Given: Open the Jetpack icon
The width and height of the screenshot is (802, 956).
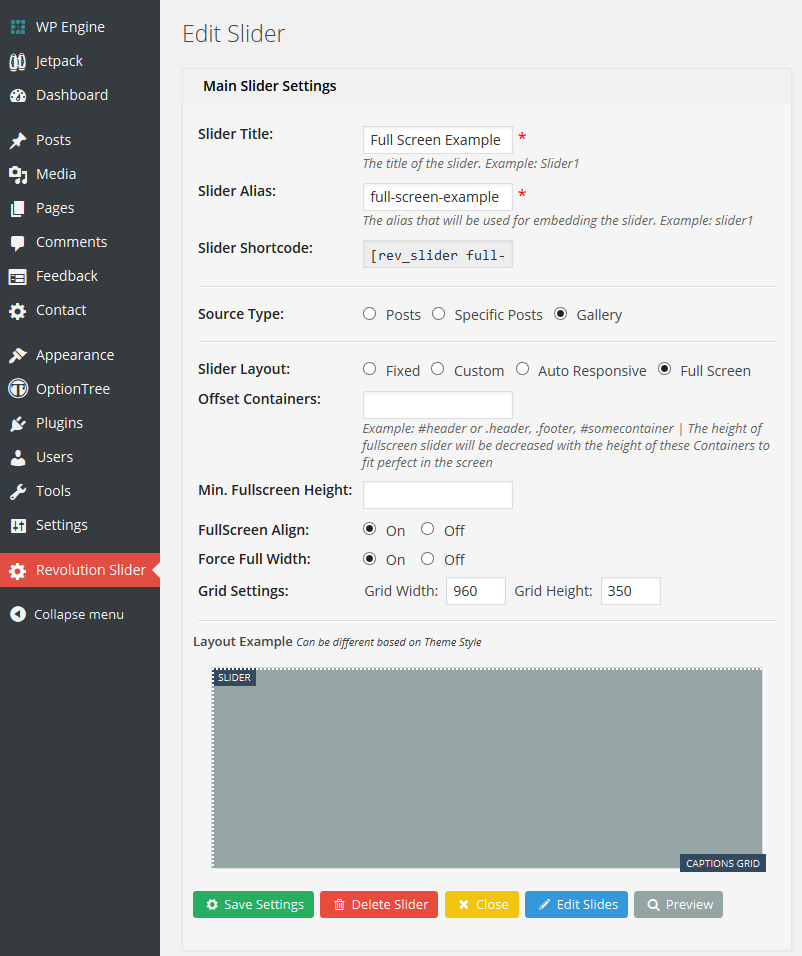Looking at the screenshot, I should (19, 60).
